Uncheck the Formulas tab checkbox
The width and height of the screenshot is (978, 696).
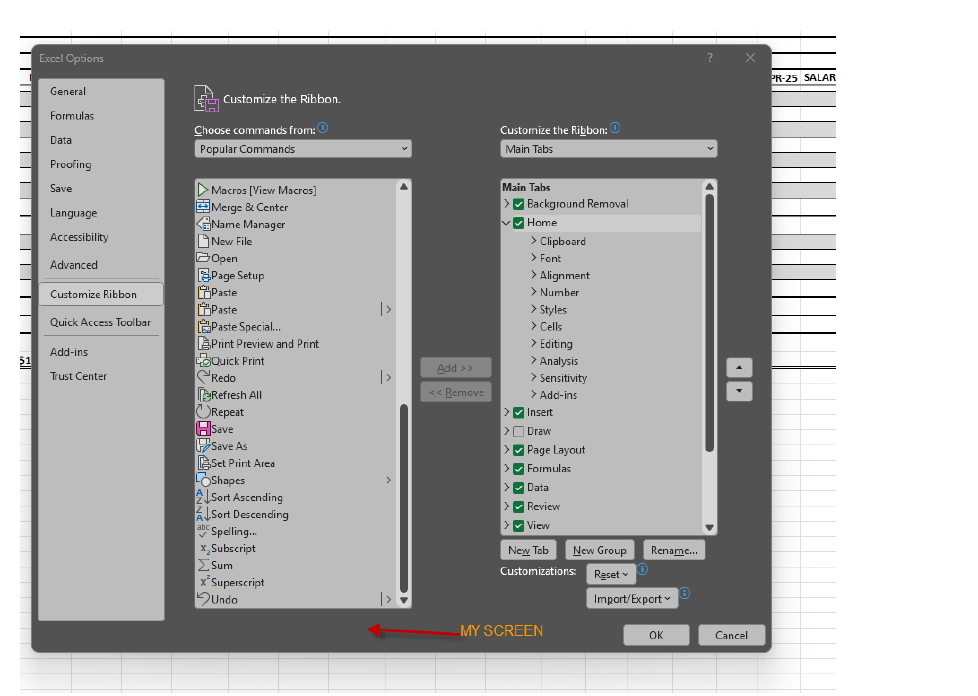point(518,468)
